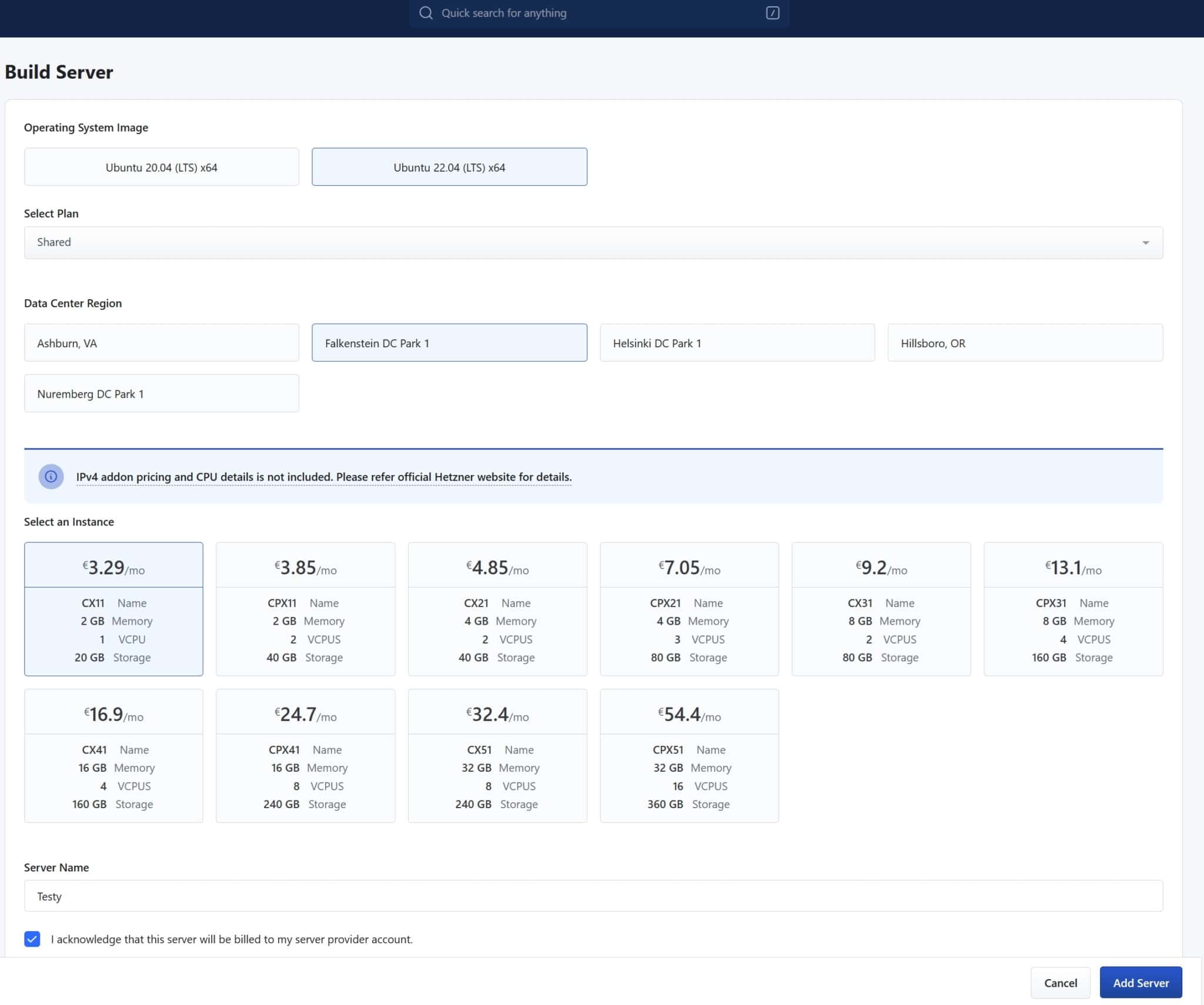Toggle the billing acknowledgement checkbox

click(32, 939)
